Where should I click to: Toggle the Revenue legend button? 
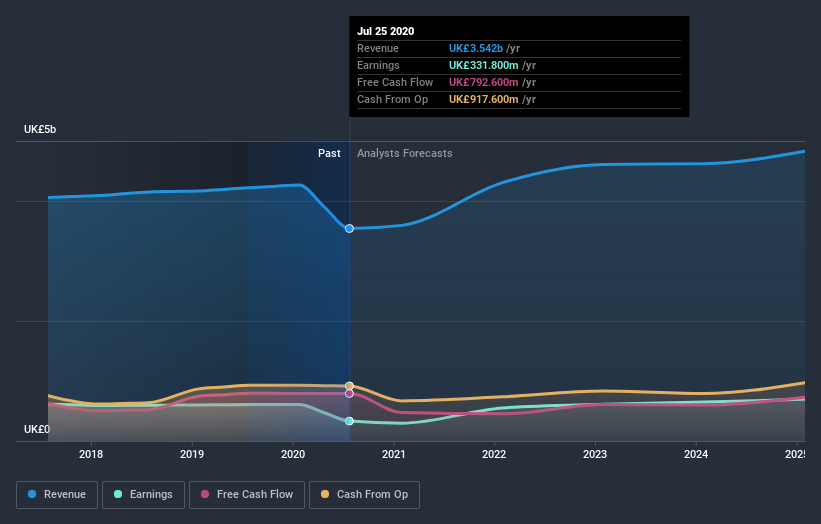[57, 495]
